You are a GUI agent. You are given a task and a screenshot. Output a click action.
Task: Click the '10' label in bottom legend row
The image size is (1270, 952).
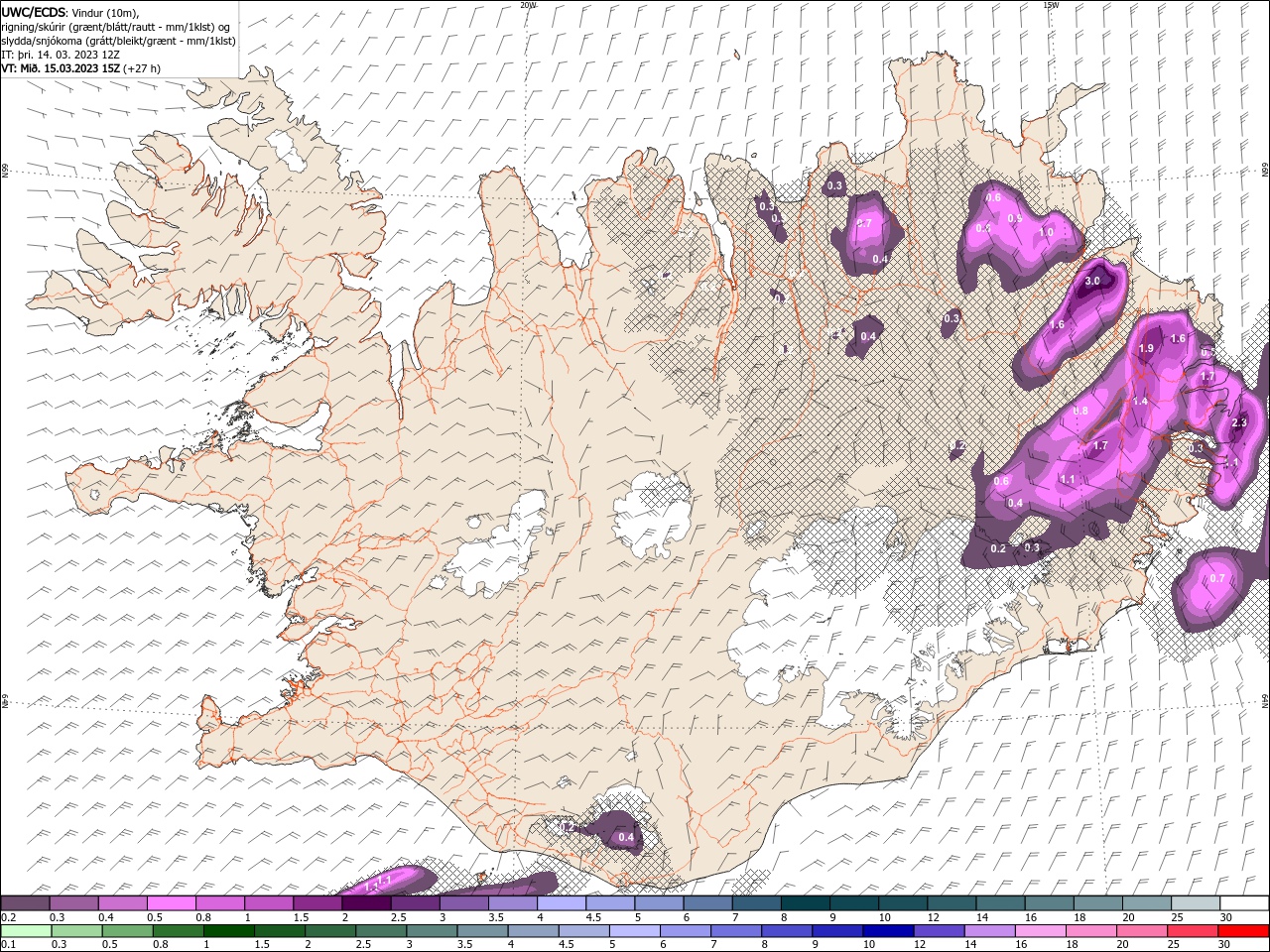[x=869, y=945]
